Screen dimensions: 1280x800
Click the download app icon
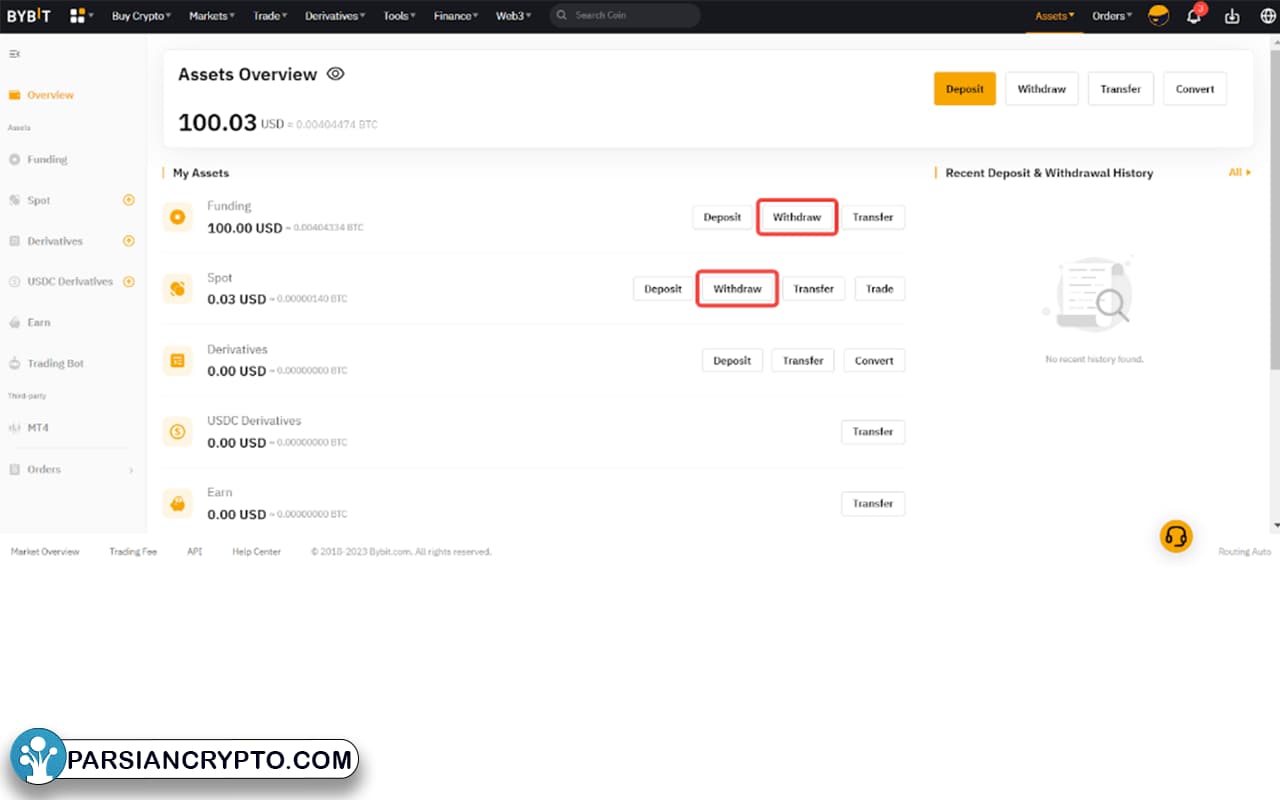1231,16
